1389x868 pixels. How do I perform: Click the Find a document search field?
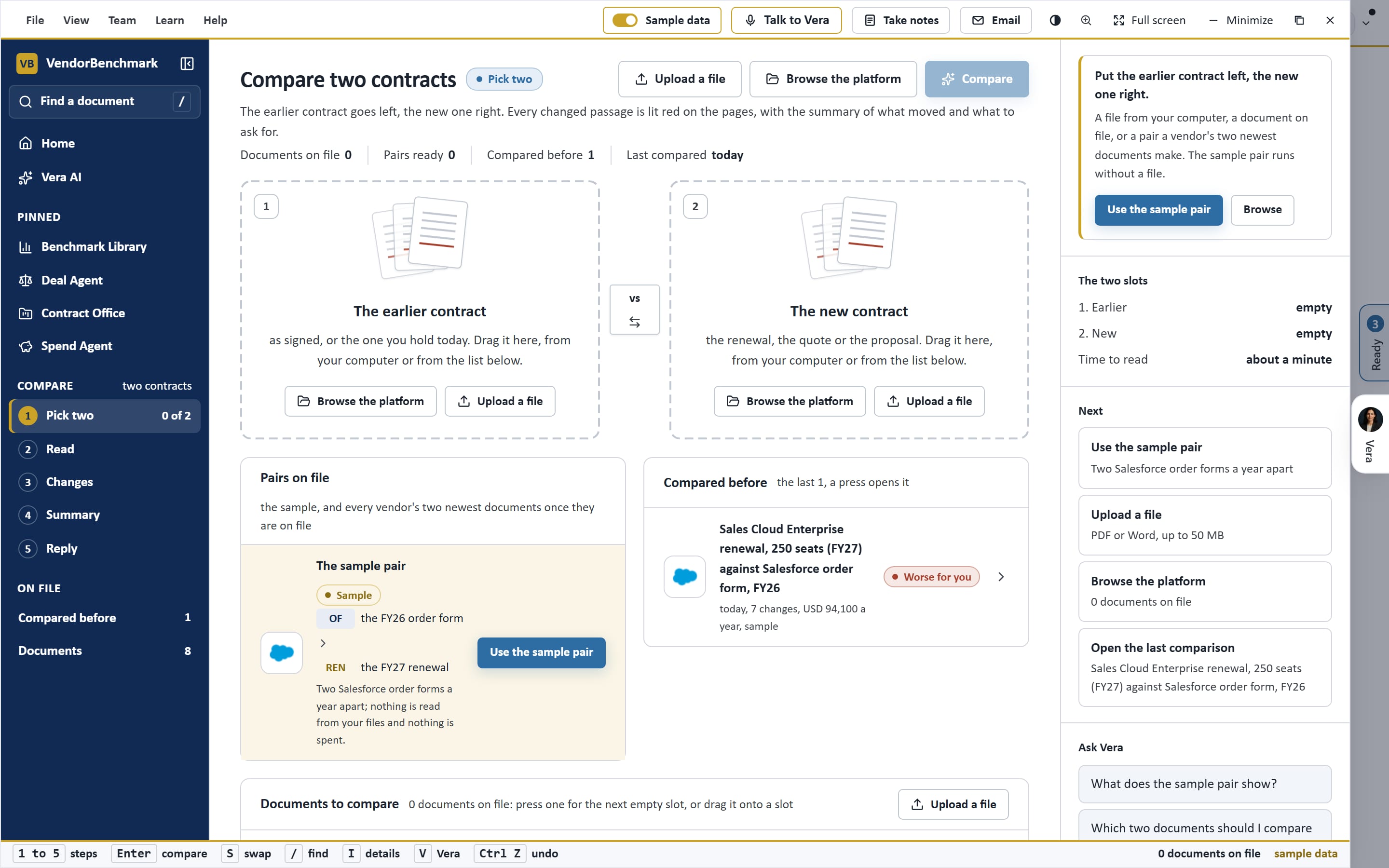[x=105, y=101]
